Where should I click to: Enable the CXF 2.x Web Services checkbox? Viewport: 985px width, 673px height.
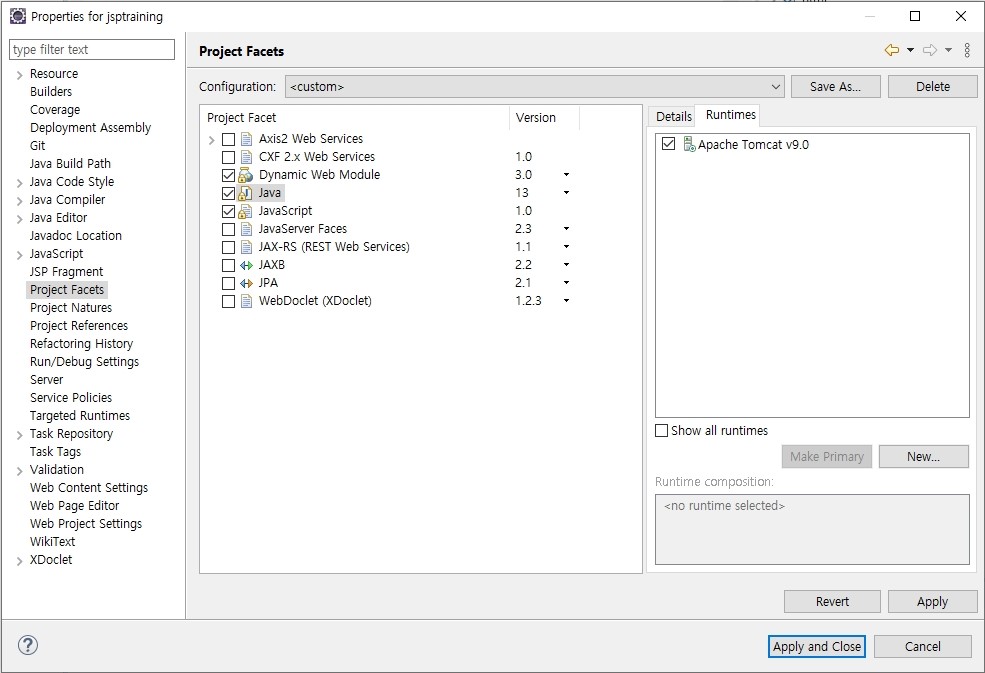tap(229, 157)
